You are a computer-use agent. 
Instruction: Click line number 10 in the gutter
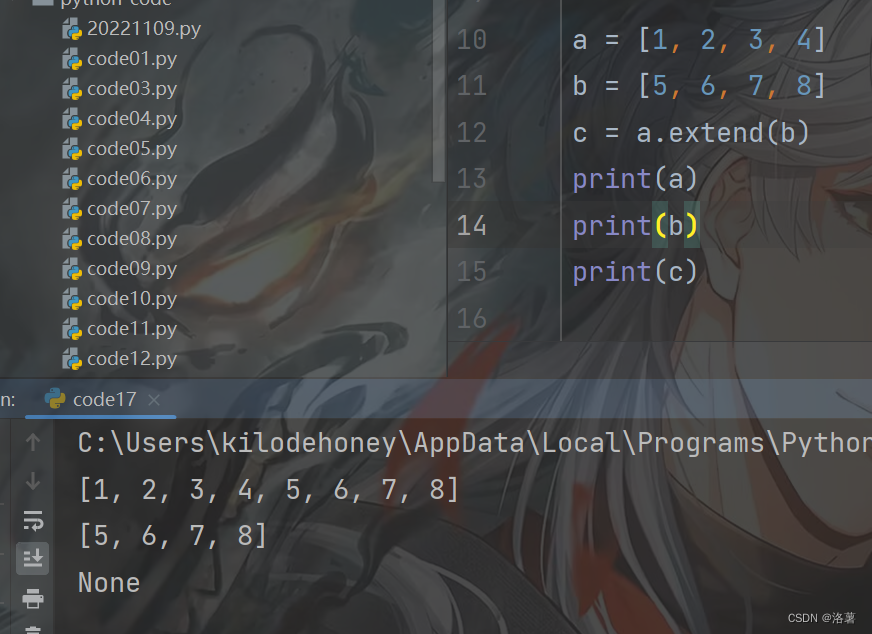pos(472,40)
